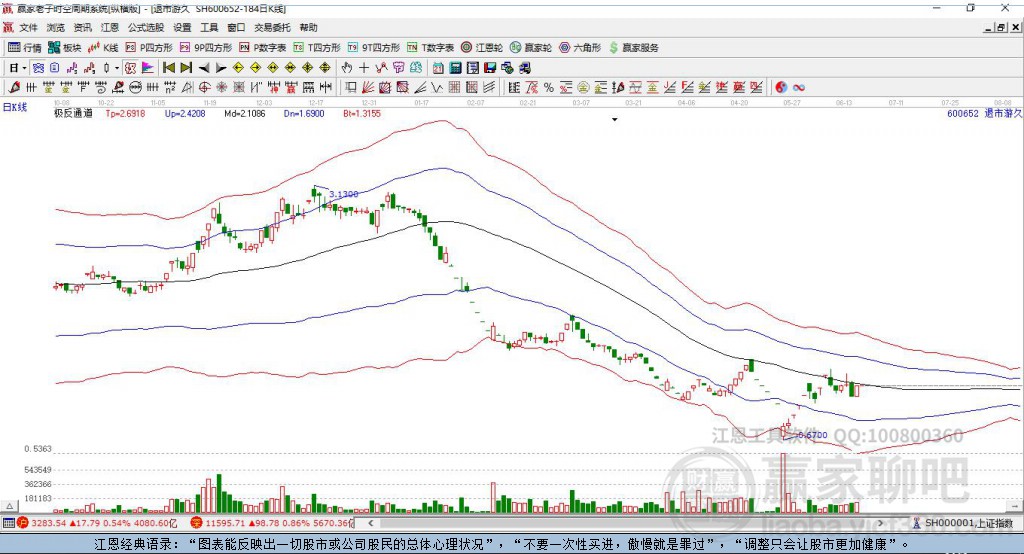Select the percent retracement tool
Screen dimensions: 1024x554
549,88
